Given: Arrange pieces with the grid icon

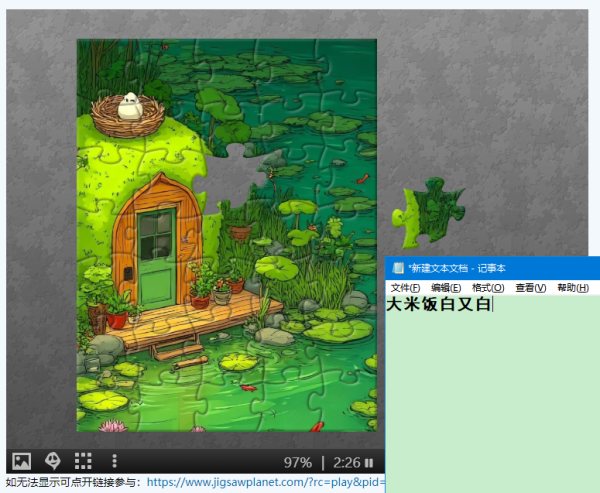Looking at the screenshot, I should (84, 461).
